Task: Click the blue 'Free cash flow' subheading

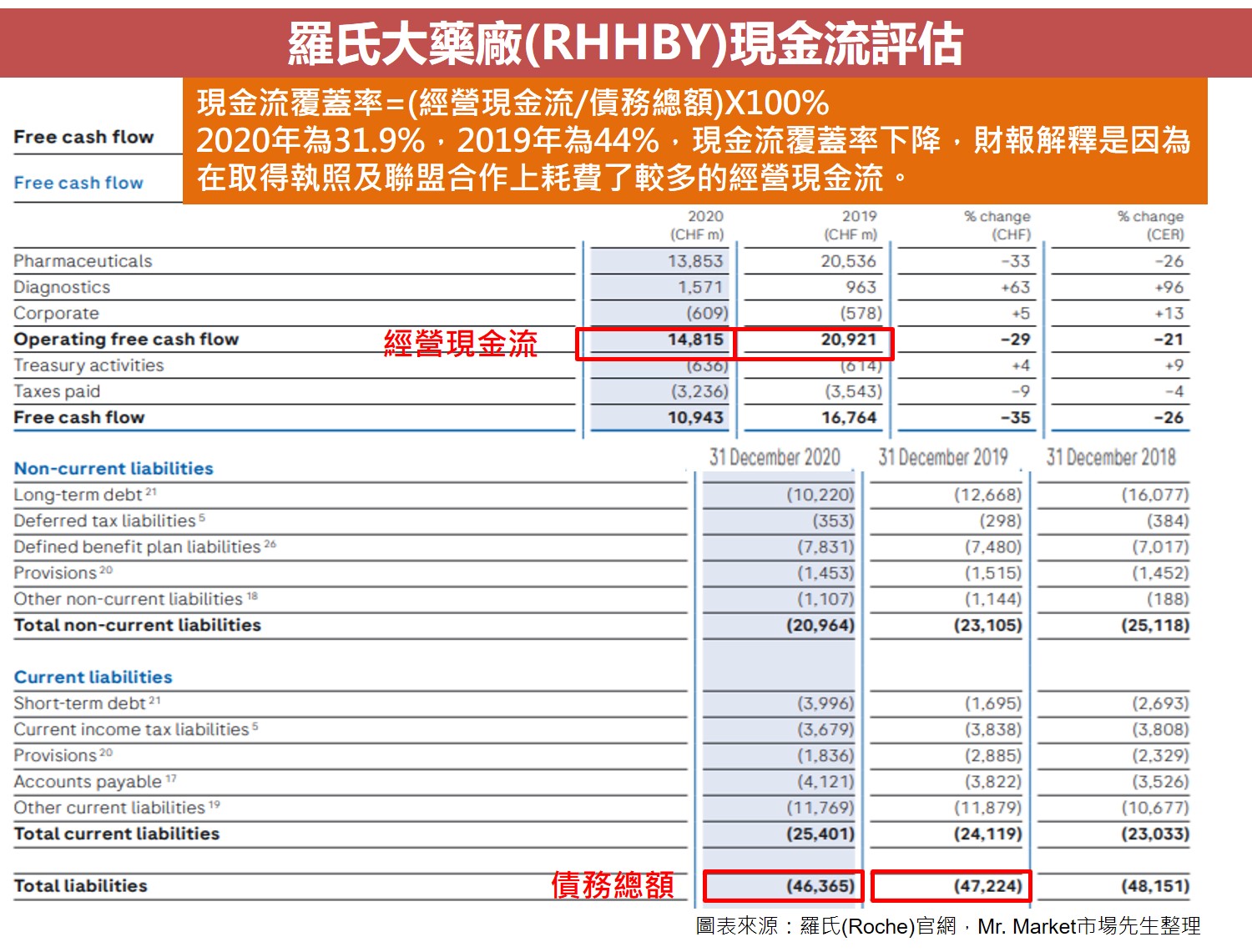Action: pos(78,183)
